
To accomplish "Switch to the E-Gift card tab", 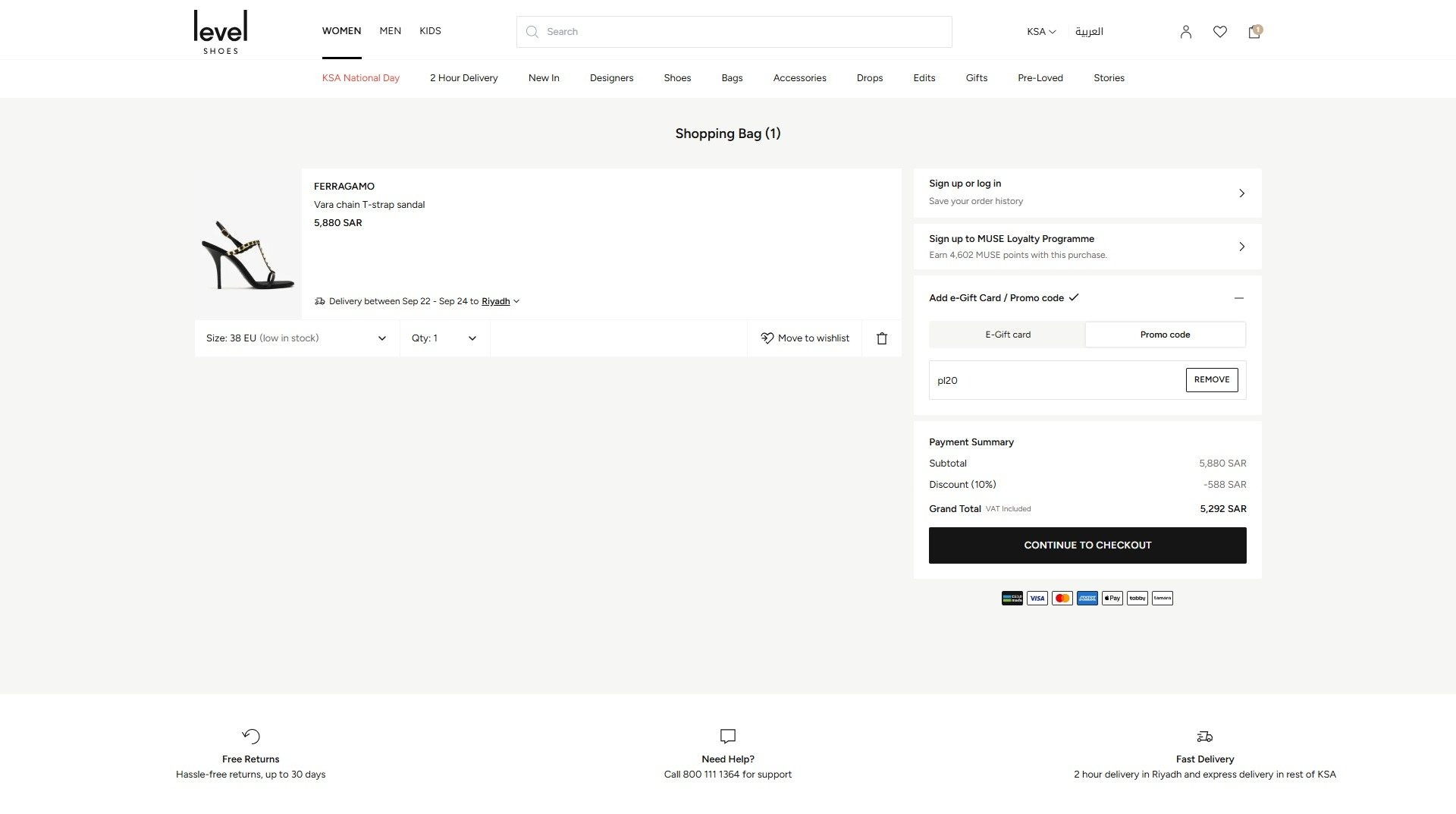I will 1008,335.
